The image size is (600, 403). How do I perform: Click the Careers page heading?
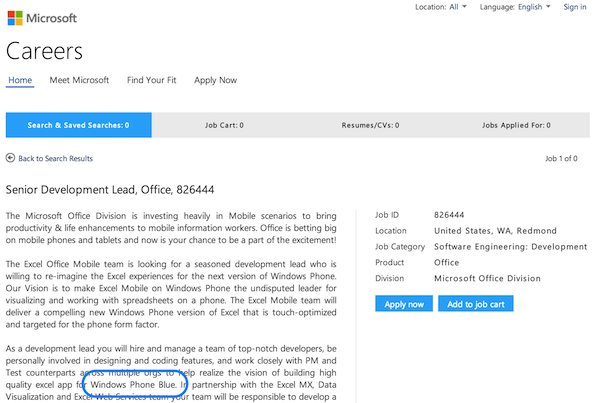point(44,51)
